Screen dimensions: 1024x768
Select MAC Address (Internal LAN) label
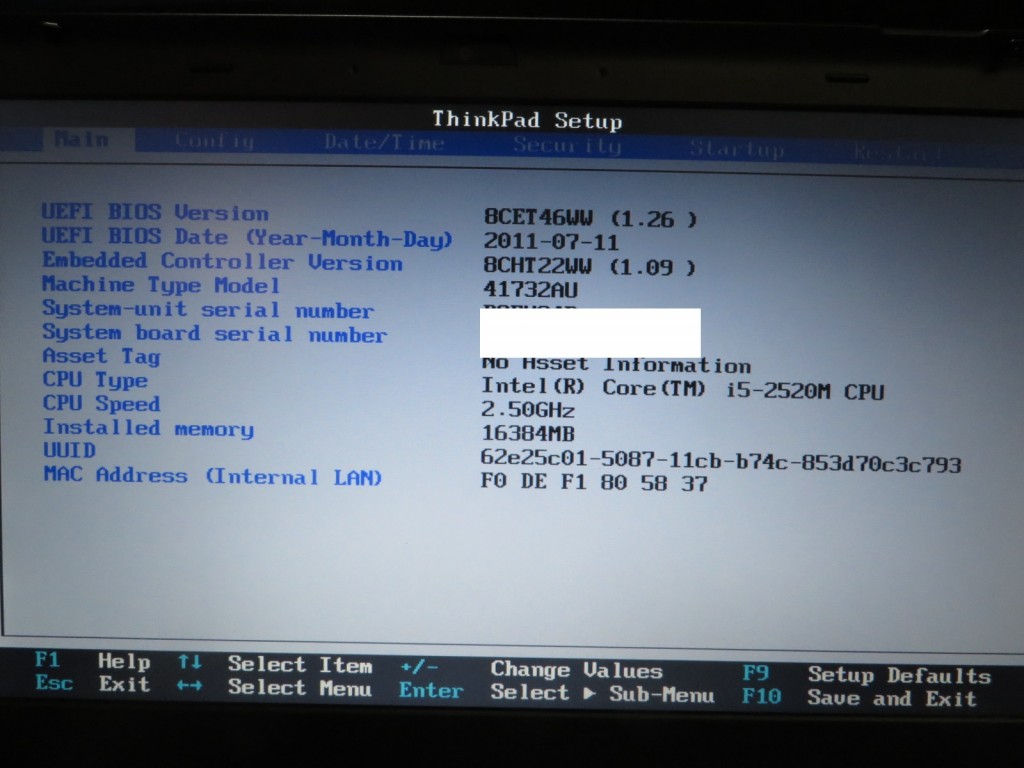pos(213,475)
